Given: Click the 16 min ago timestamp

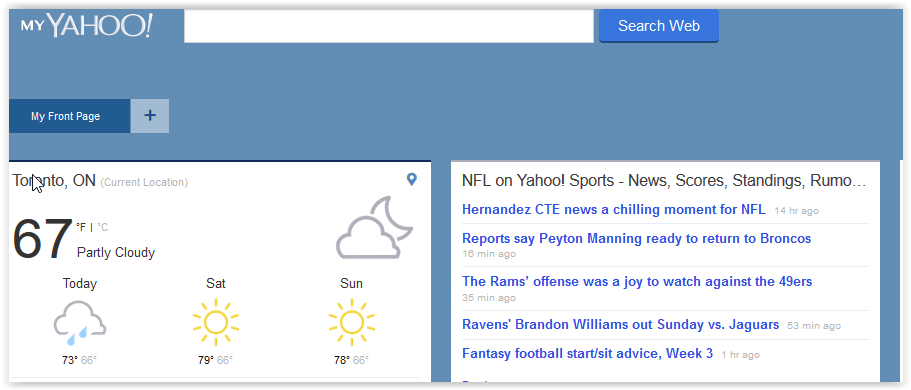Looking at the screenshot, I should 489,254.
